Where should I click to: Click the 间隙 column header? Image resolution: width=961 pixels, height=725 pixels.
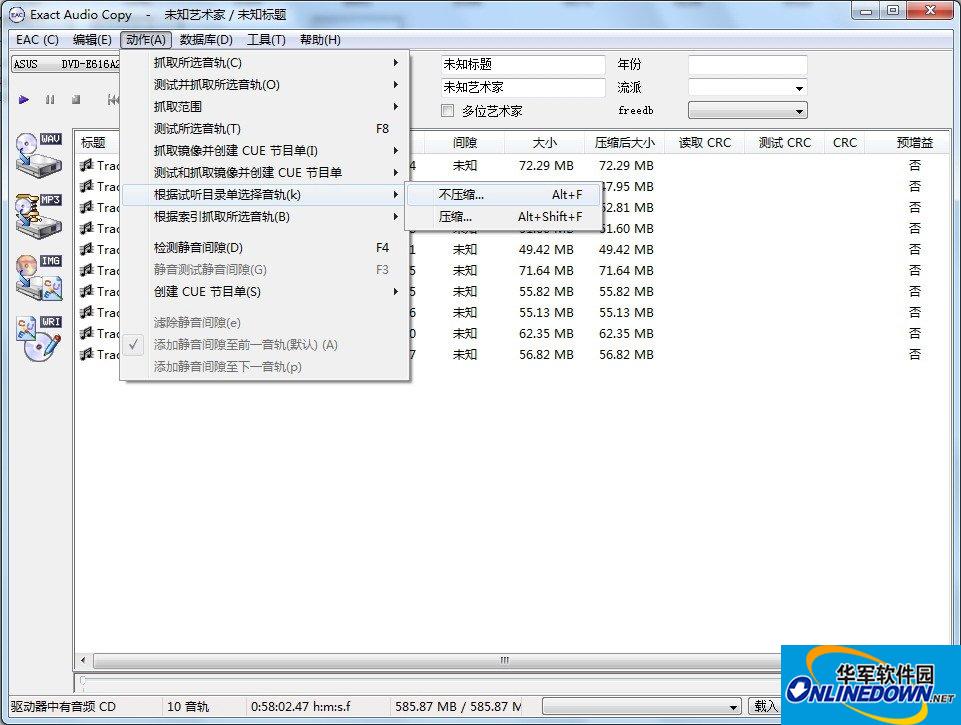pyautogui.click(x=465, y=143)
